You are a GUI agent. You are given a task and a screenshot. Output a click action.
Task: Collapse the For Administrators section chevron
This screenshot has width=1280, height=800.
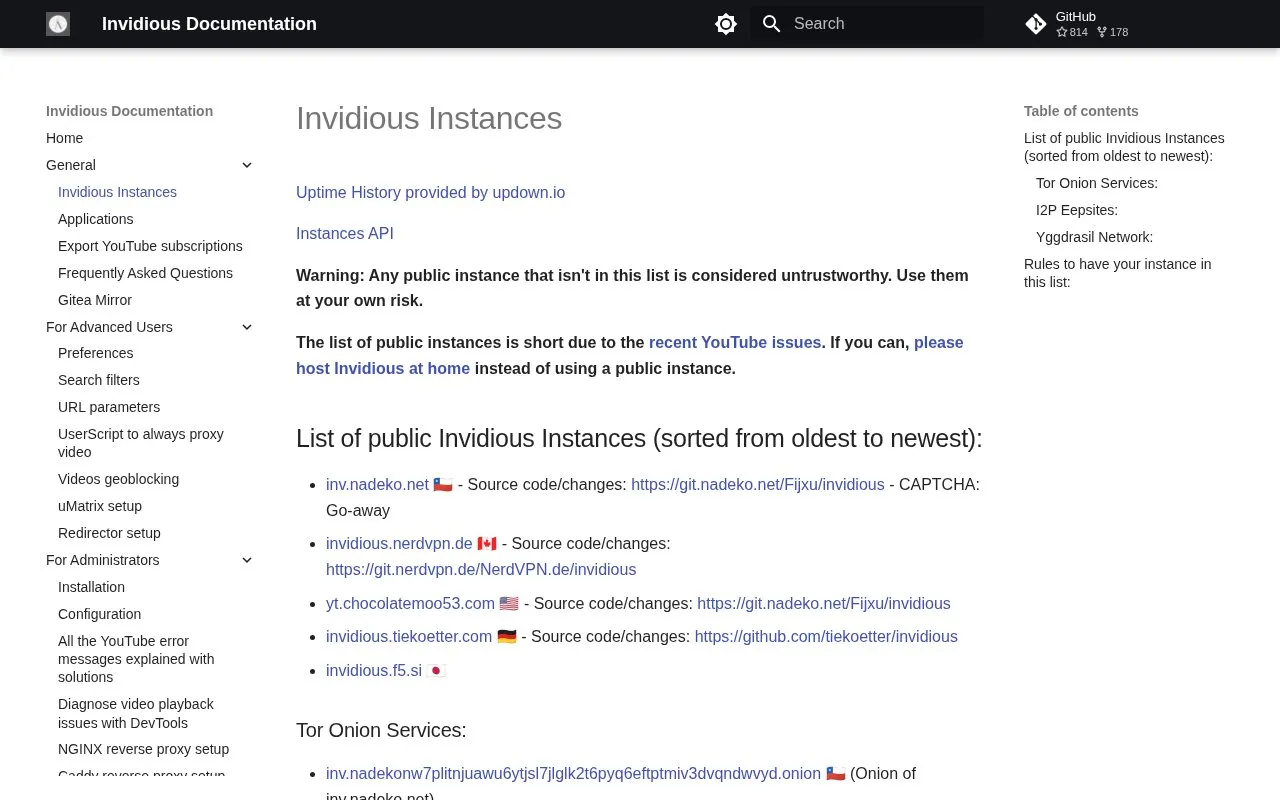tap(247, 560)
